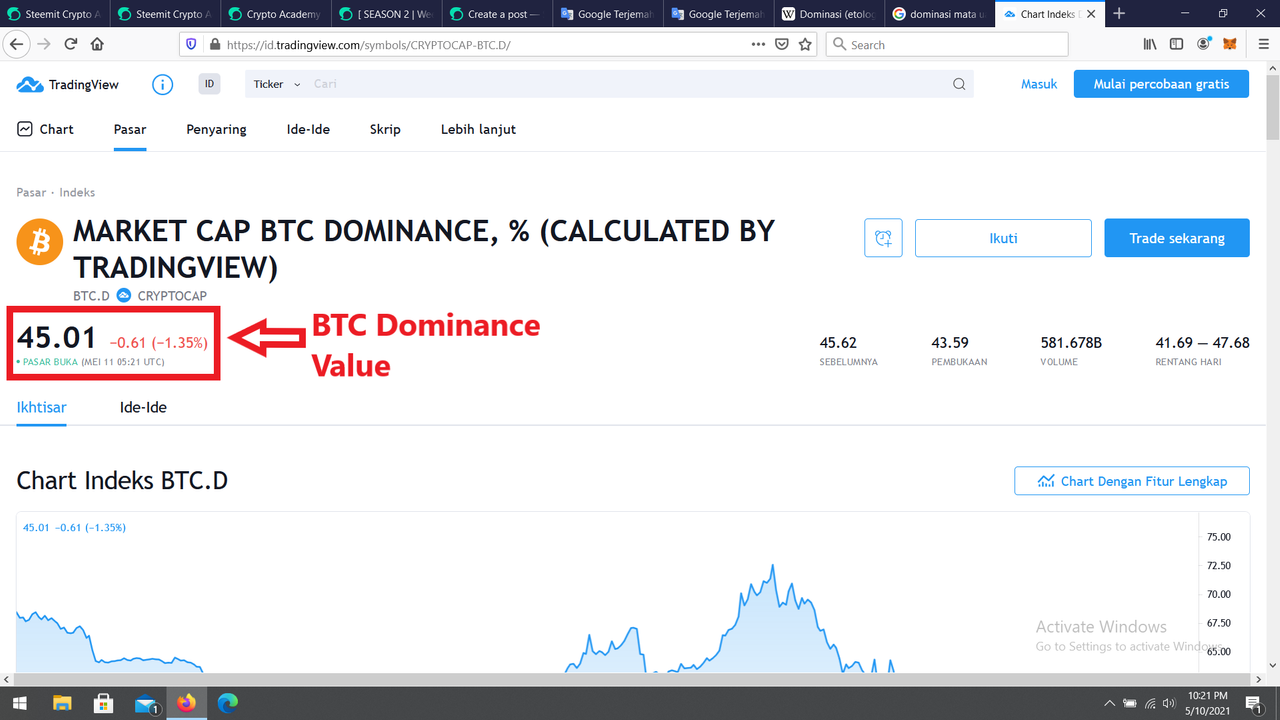Open the Pasar menu
Image resolution: width=1280 pixels, height=720 pixels.
pos(130,129)
